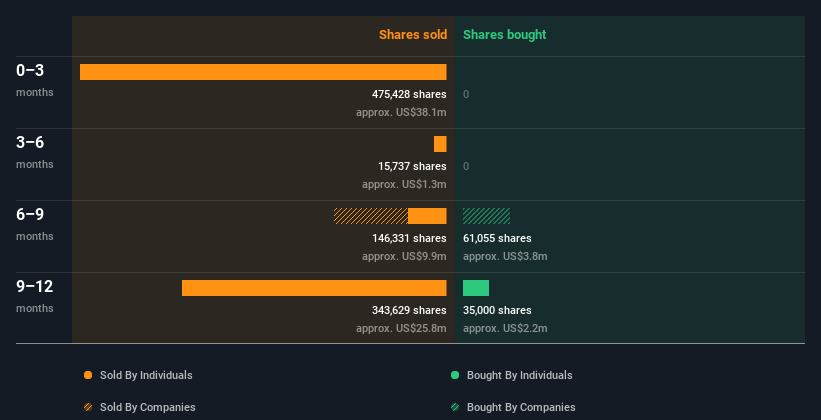Click the 0 bought value for 0–3 months

click(x=466, y=94)
